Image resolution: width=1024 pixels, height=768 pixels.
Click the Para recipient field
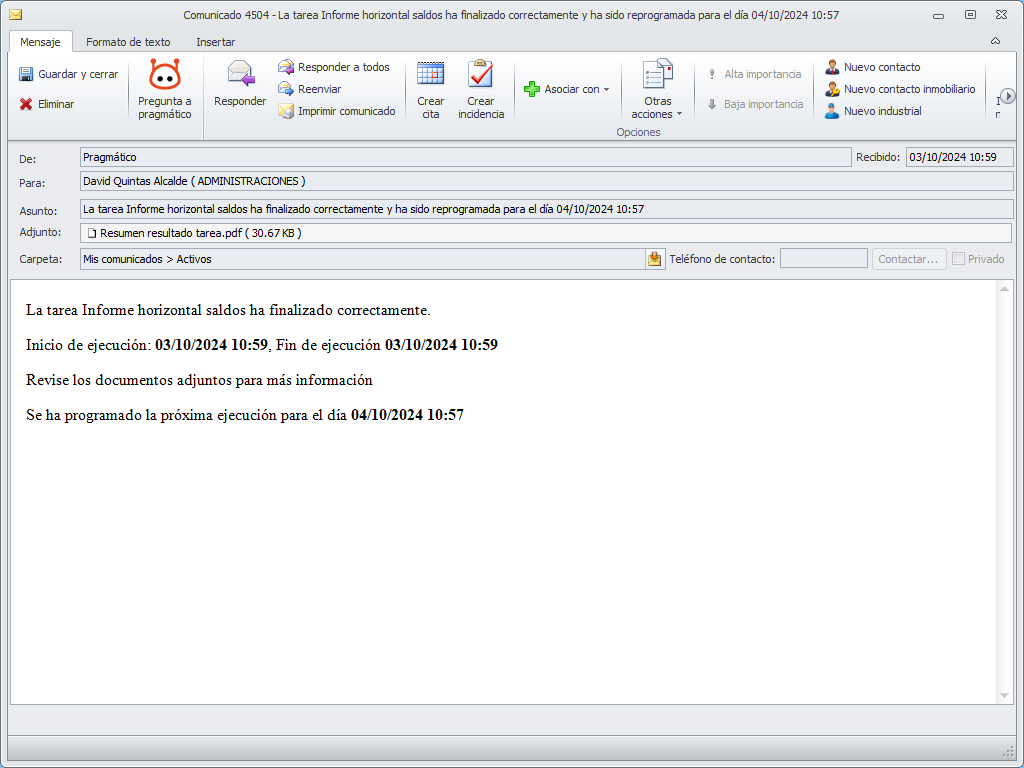coord(547,182)
